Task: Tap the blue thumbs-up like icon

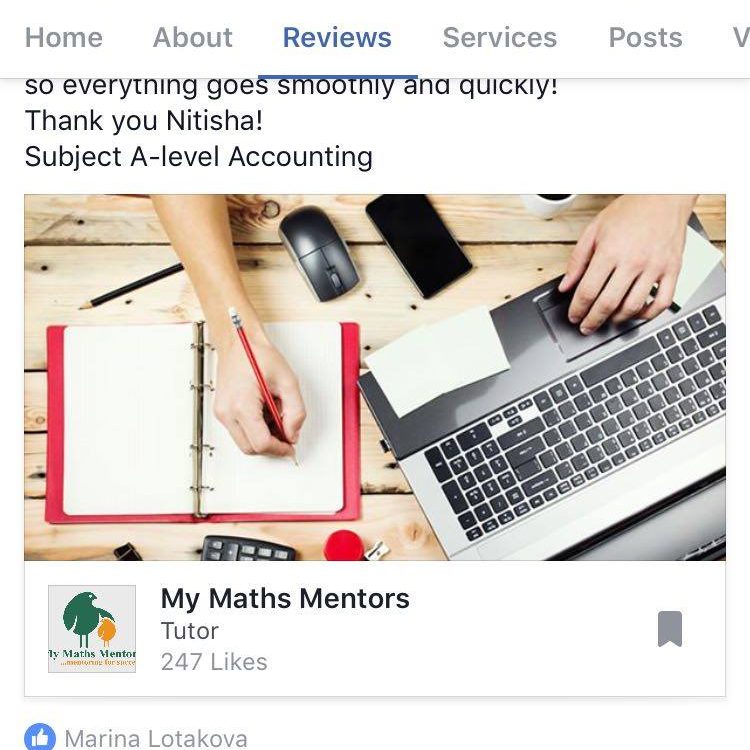Action: coord(40,737)
